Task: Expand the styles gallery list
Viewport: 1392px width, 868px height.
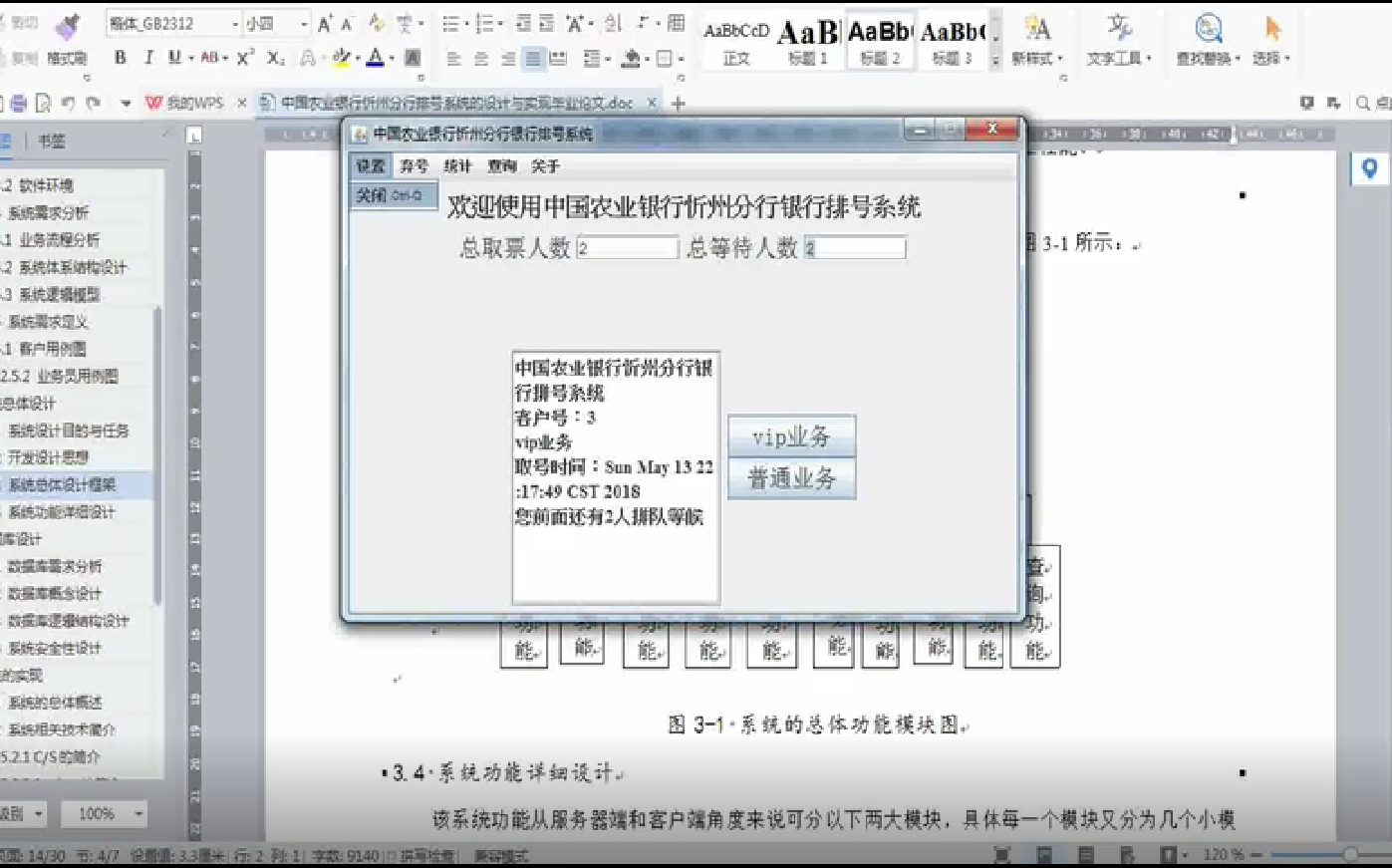Action: click(x=995, y=60)
